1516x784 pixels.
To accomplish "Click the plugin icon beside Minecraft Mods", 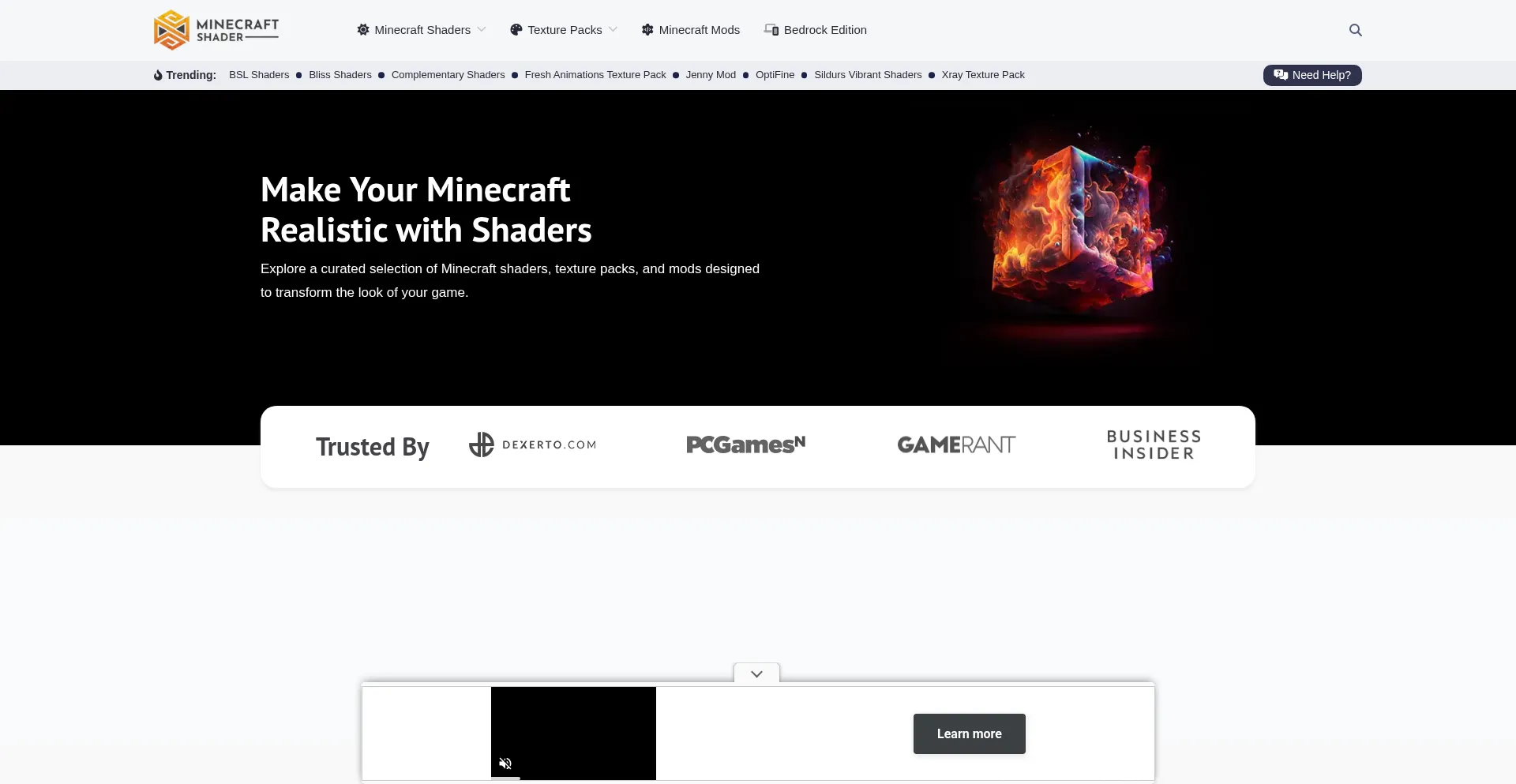I will (x=647, y=29).
